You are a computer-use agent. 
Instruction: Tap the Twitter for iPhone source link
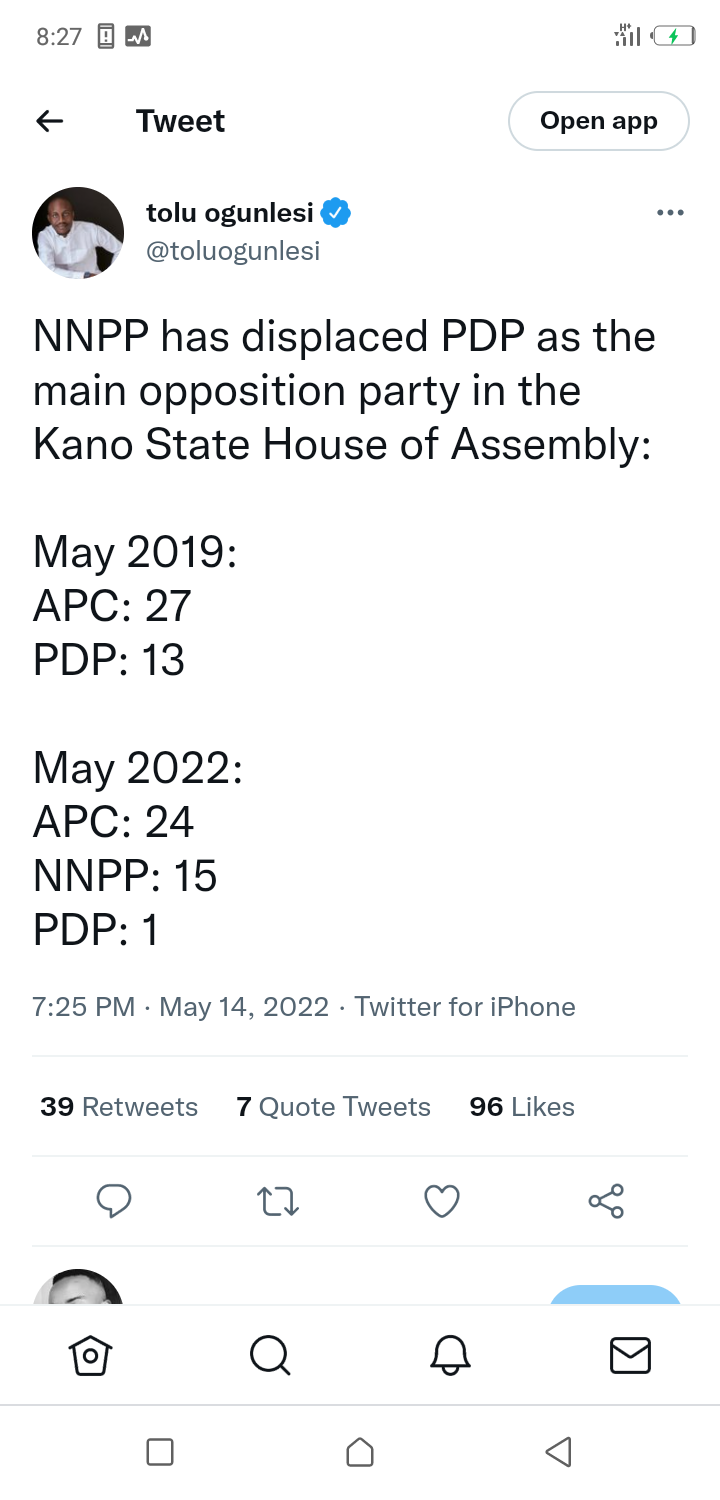[x=465, y=1006]
